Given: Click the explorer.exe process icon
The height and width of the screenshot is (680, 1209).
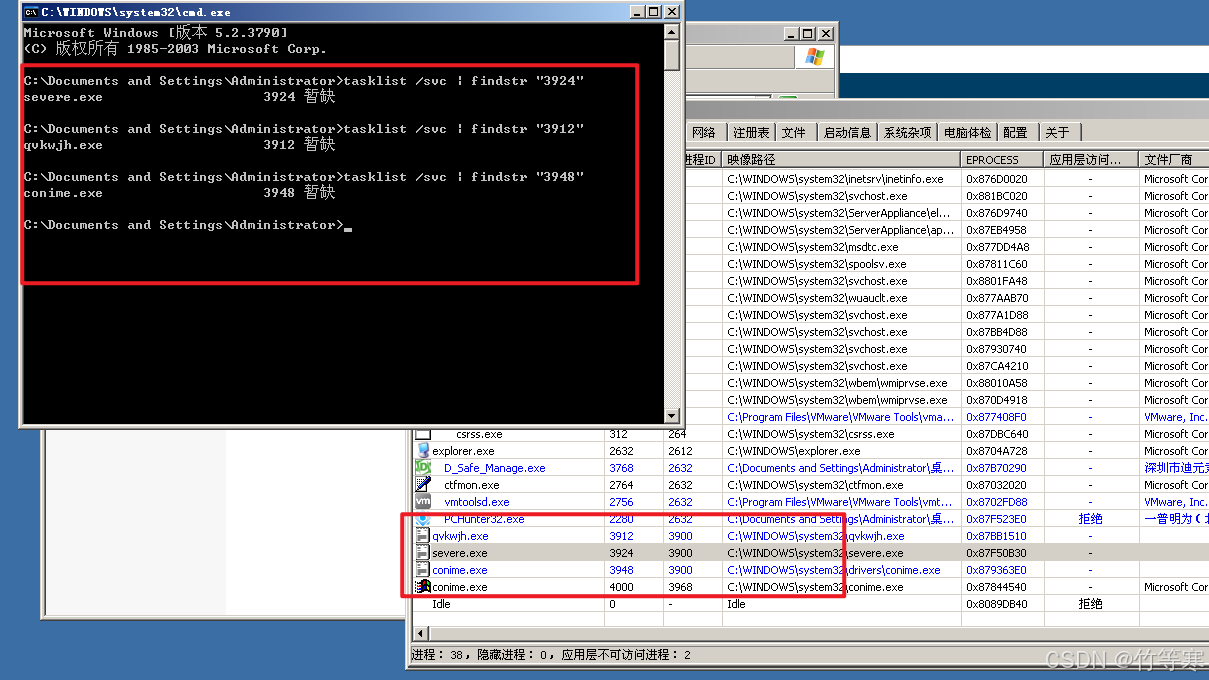Looking at the screenshot, I should (x=423, y=451).
